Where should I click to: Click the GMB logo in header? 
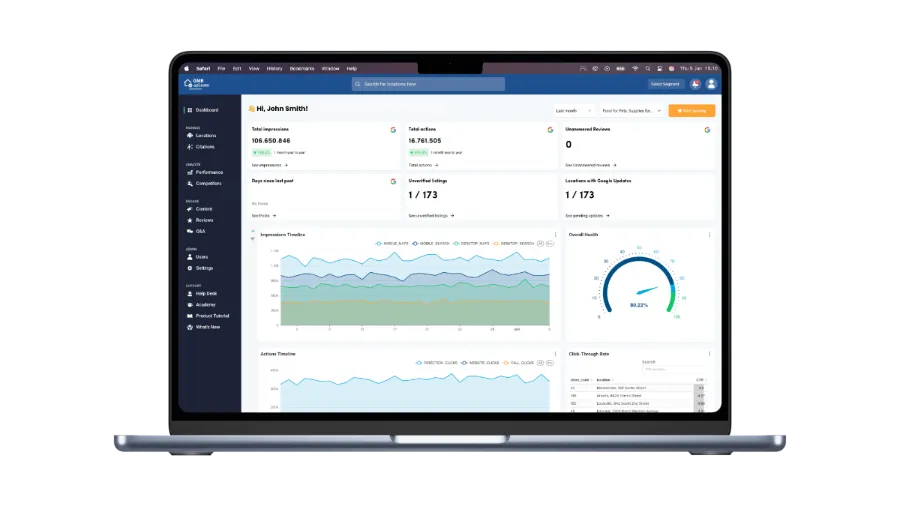coord(196,84)
